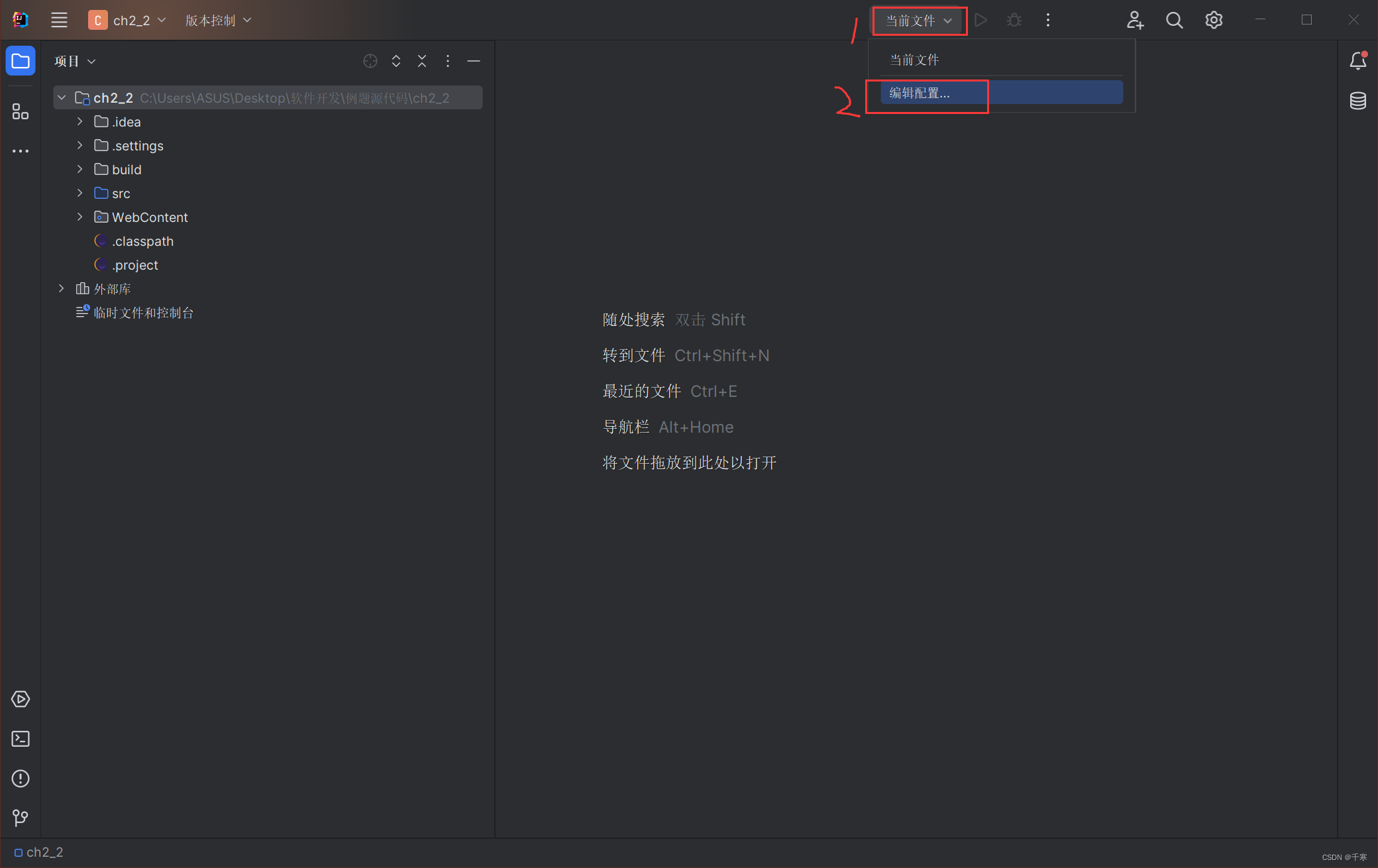The image size is (1378, 868).
Task: Click the locate opened file crosshair icon
Action: point(370,61)
